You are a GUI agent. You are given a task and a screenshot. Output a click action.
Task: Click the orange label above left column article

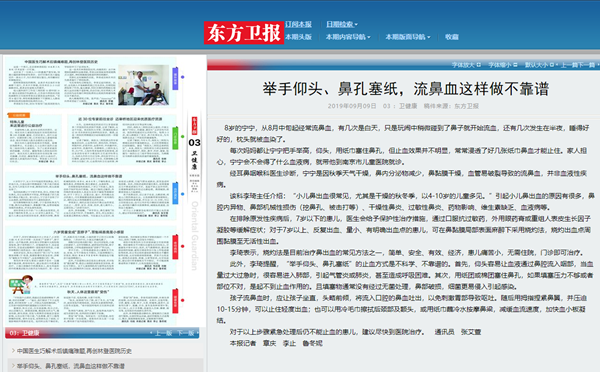19,115
